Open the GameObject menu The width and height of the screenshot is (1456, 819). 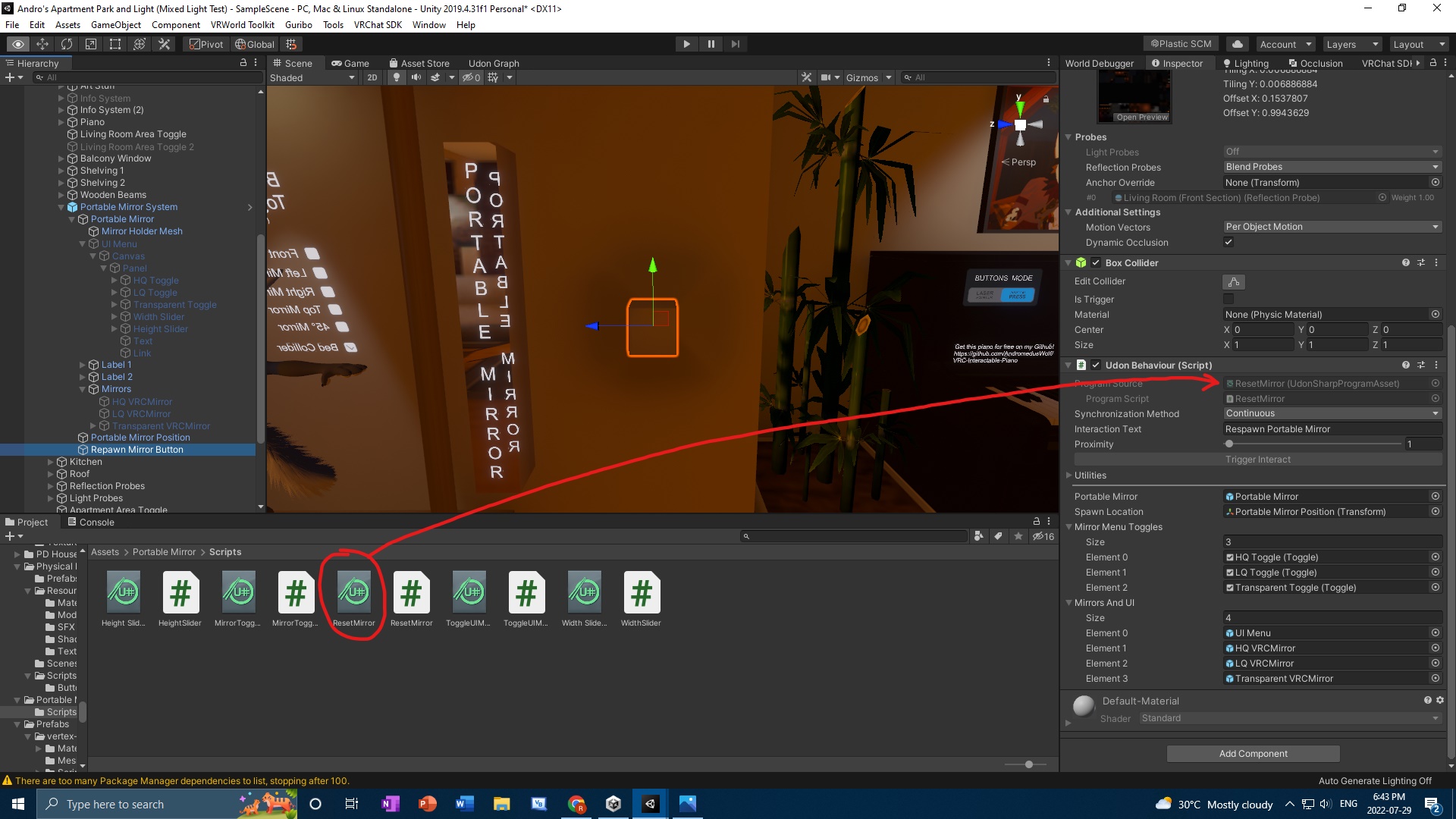click(115, 24)
